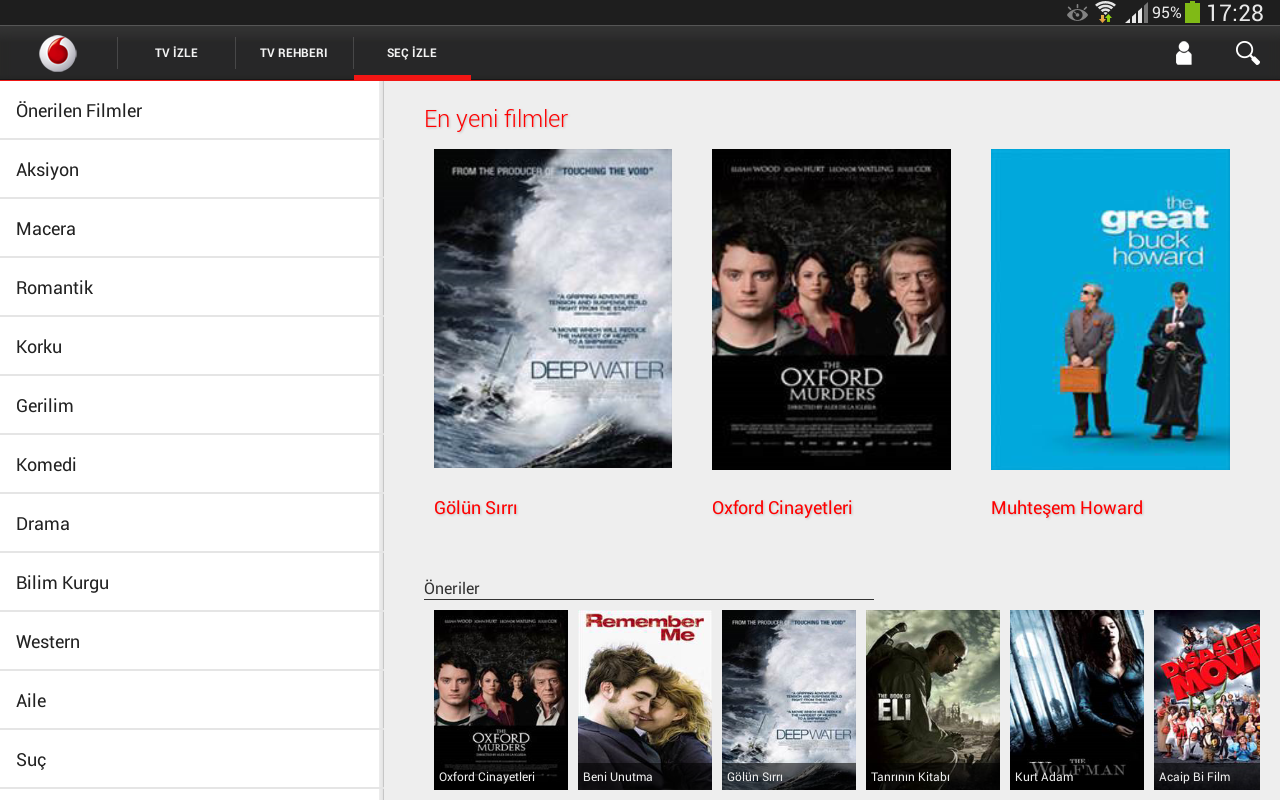The width and height of the screenshot is (1280, 800).
Task: Tap the Vodafone logo icon
Action: [58, 53]
